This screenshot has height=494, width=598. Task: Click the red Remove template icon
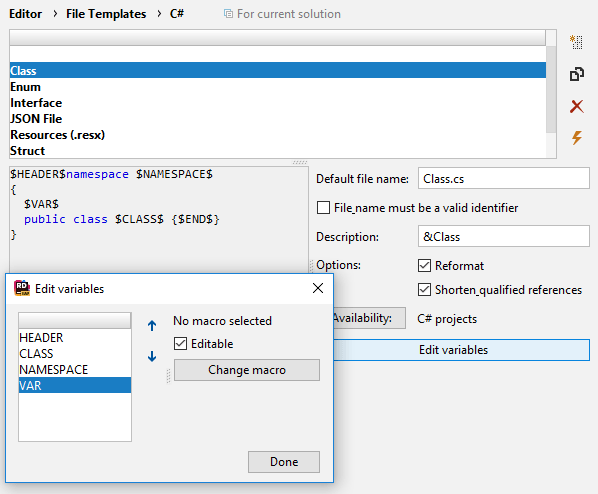click(x=576, y=106)
